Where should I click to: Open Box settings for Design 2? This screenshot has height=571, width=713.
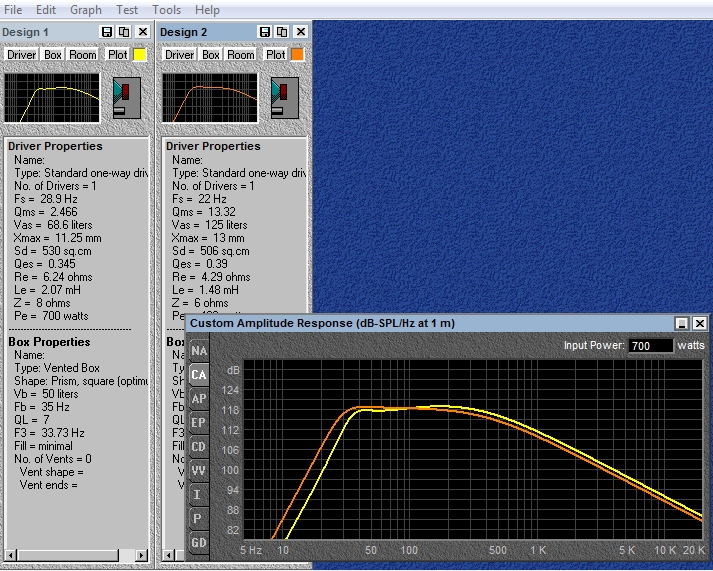click(211, 55)
